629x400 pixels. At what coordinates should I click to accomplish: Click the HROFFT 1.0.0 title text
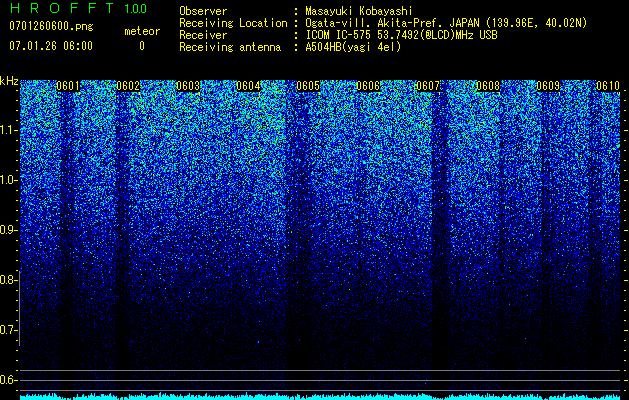(78, 8)
